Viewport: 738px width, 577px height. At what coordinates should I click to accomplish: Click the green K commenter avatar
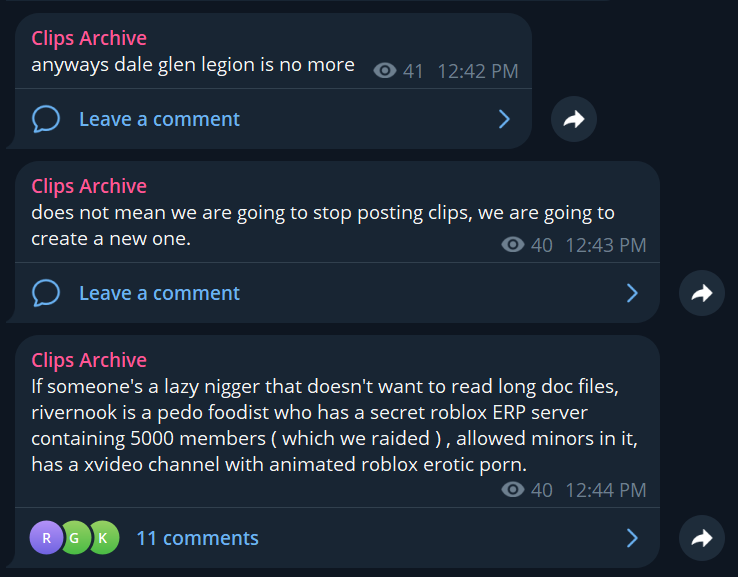tap(103, 537)
